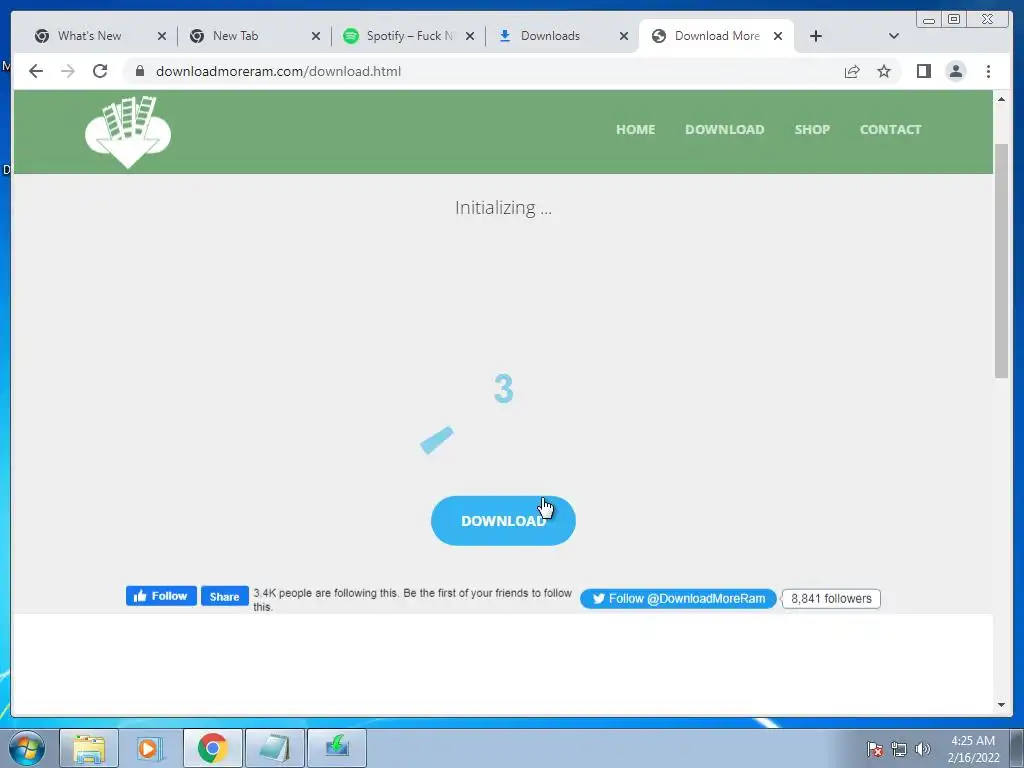Click the Initializing status text
This screenshot has height=768, width=1024.
[504, 208]
